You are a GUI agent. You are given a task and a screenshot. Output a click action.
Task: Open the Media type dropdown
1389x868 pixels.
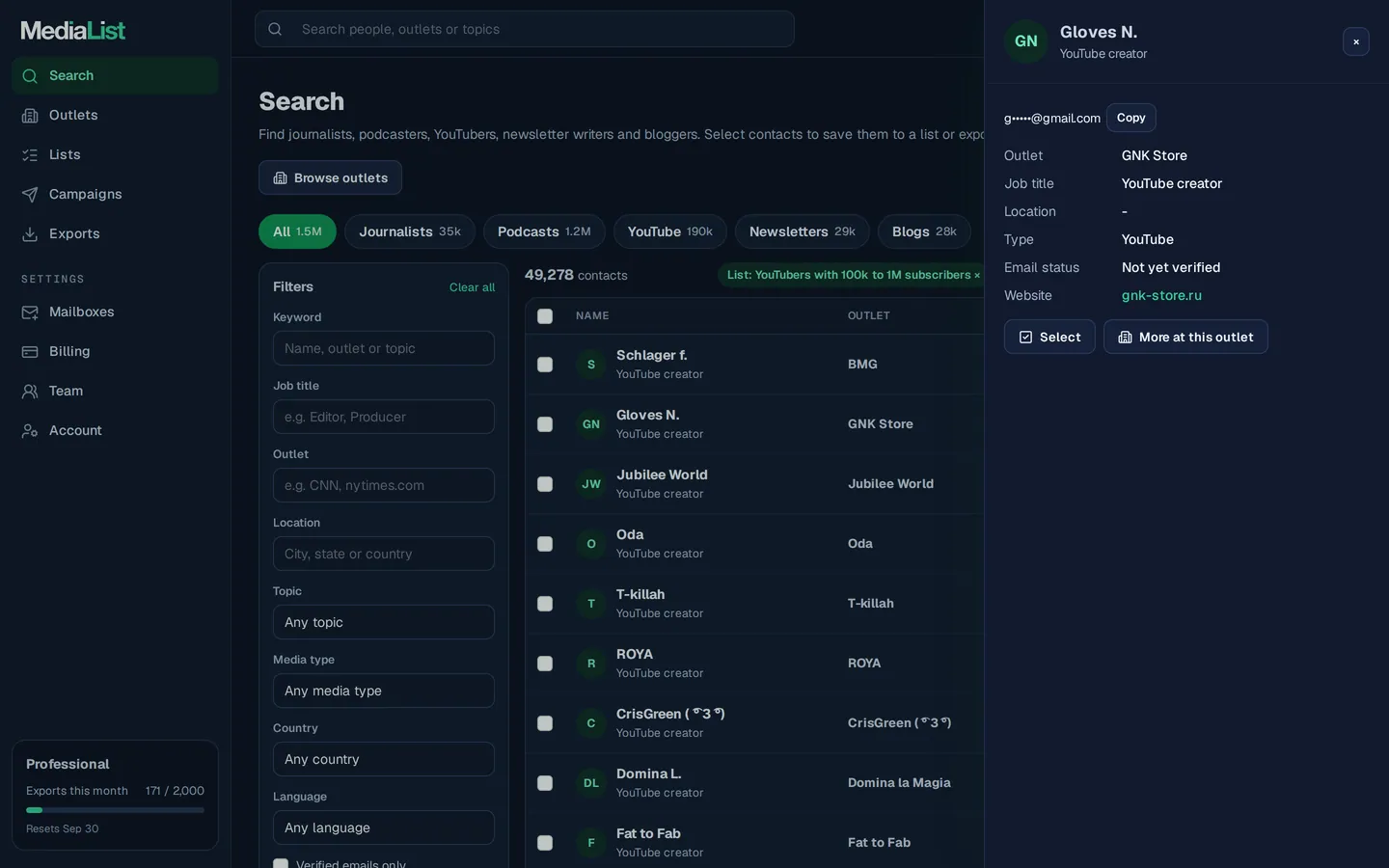click(384, 691)
